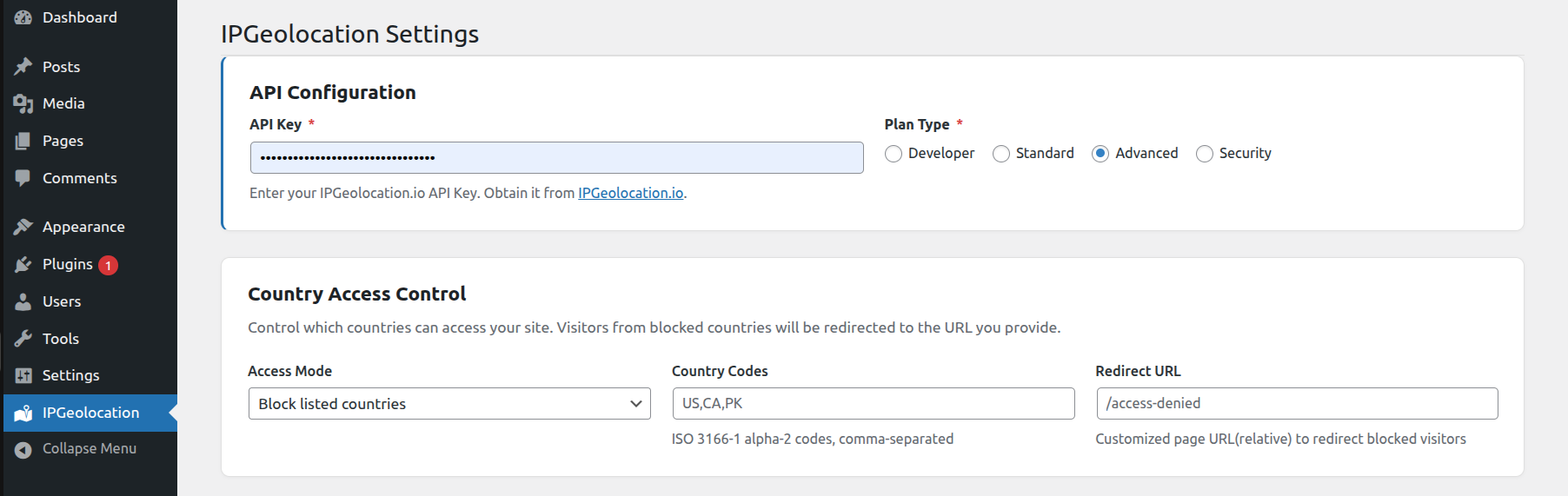Select the IPGeolocation menu item
Viewport: 1568px width, 496px height.
(x=90, y=413)
